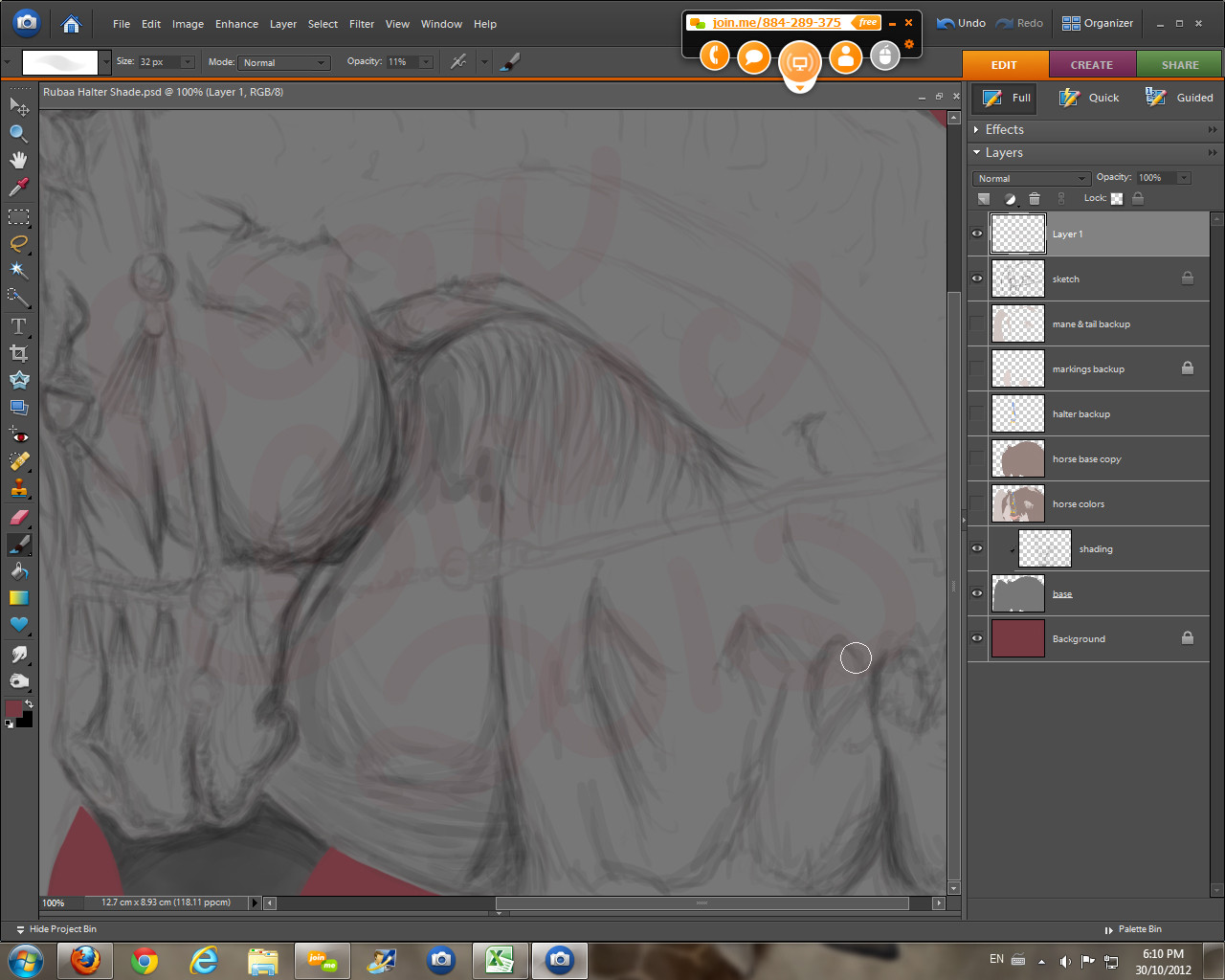Viewport: 1225px width, 980px height.
Task: Select the Magic Wand tool
Action: click(x=19, y=270)
